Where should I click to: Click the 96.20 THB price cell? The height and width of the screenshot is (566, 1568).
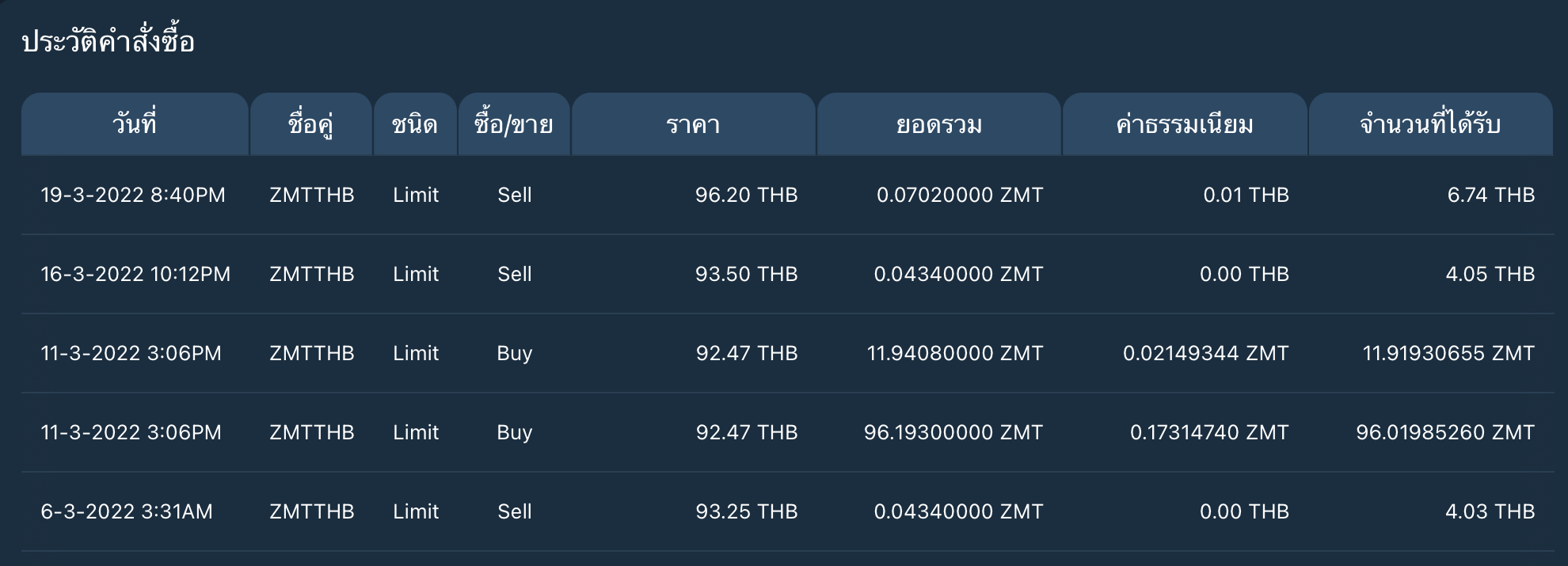746,195
